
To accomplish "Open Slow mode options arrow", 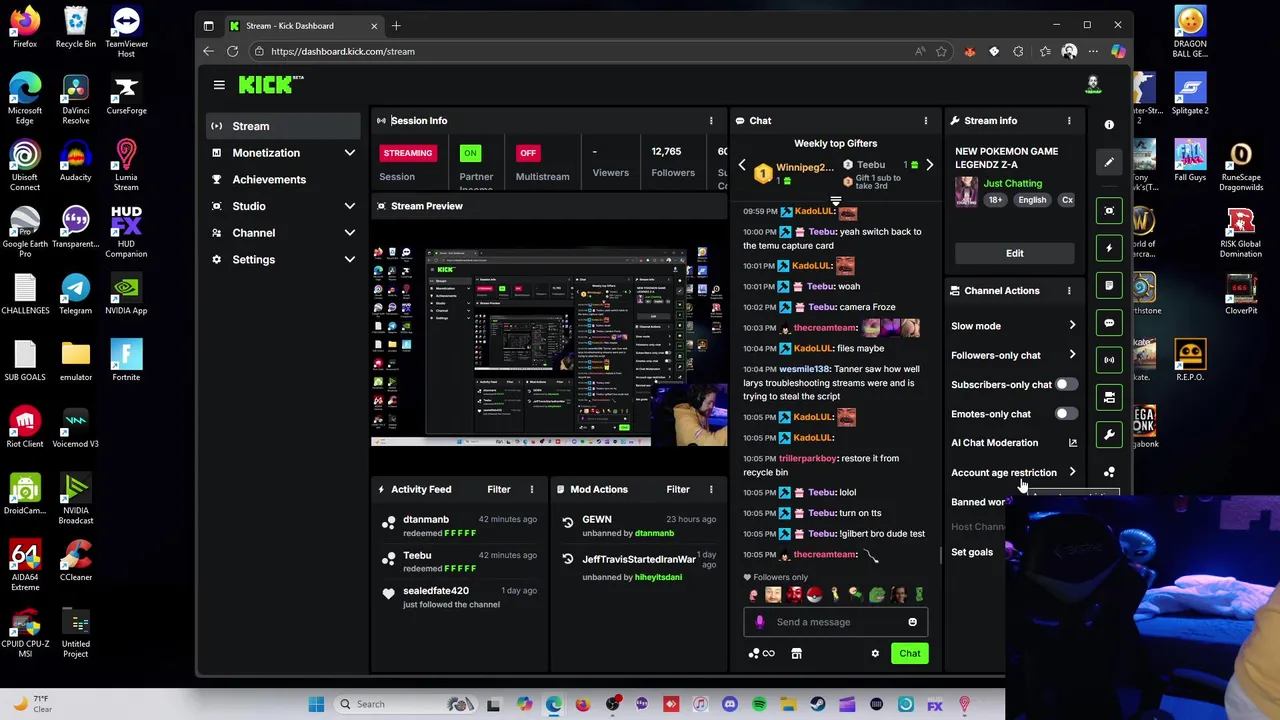I will tap(1072, 326).
